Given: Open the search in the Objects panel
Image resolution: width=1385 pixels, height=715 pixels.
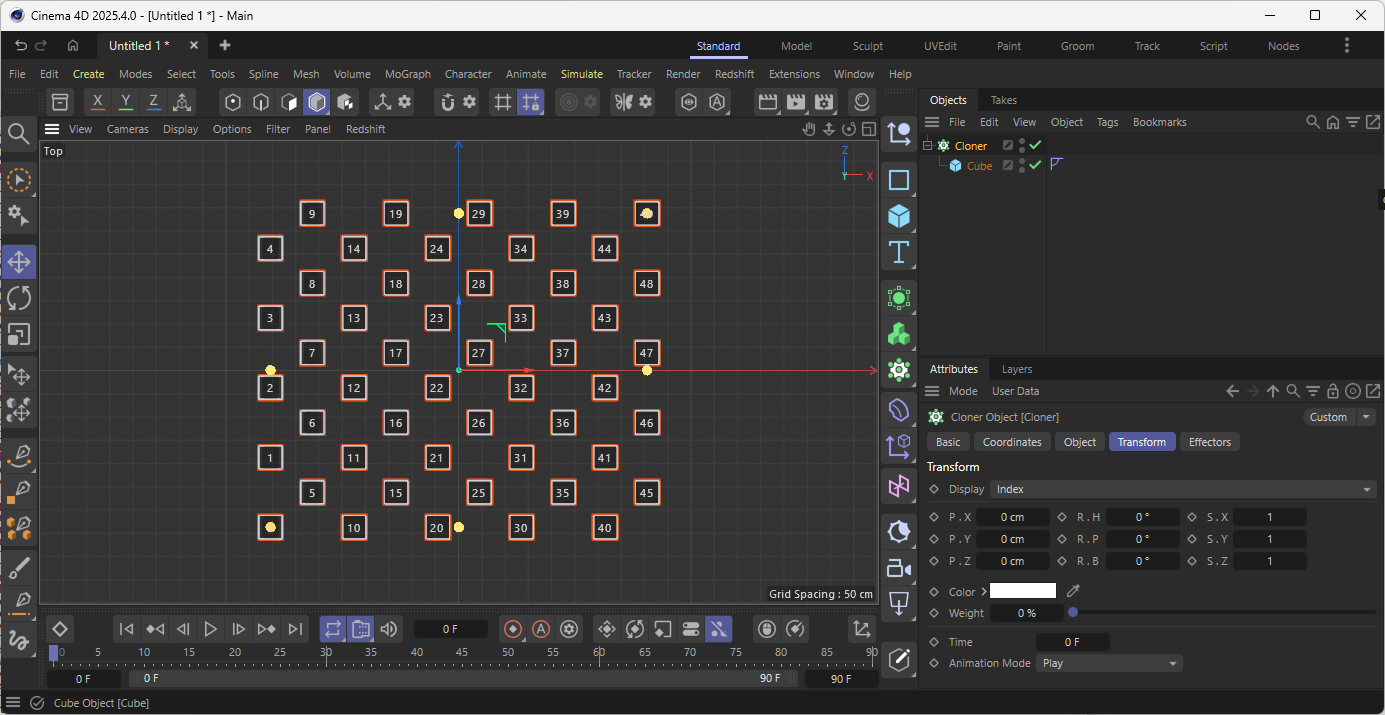Looking at the screenshot, I should (1313, 121).
